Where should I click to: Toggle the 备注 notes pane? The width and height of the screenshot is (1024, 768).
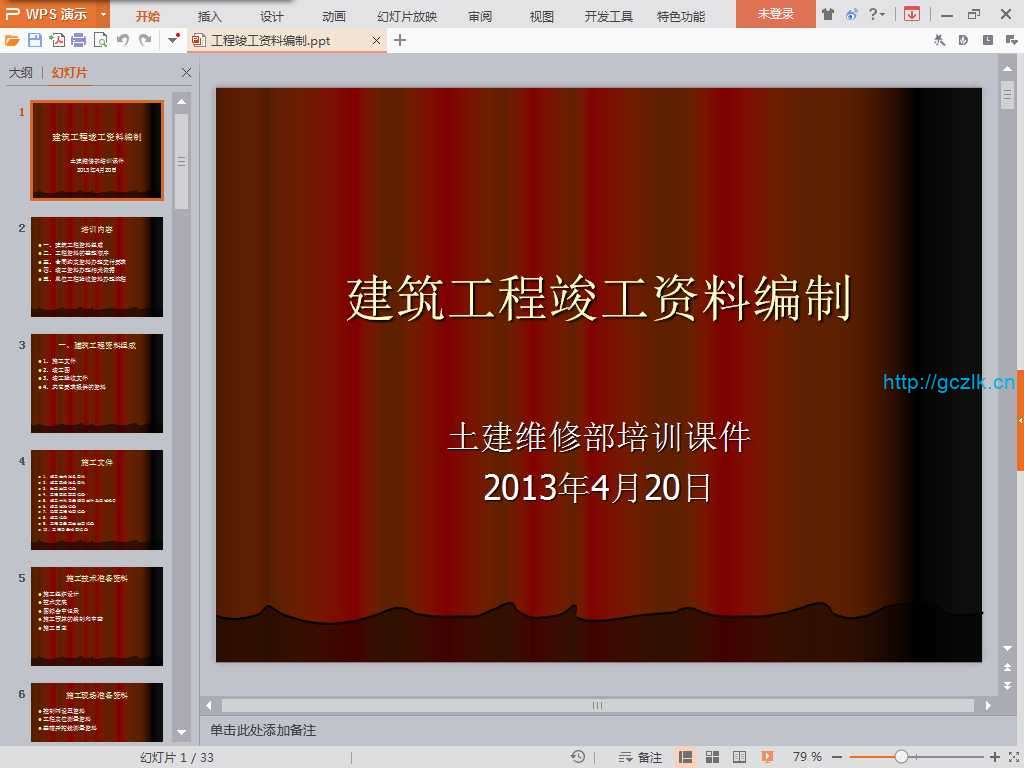coord(640,757)
